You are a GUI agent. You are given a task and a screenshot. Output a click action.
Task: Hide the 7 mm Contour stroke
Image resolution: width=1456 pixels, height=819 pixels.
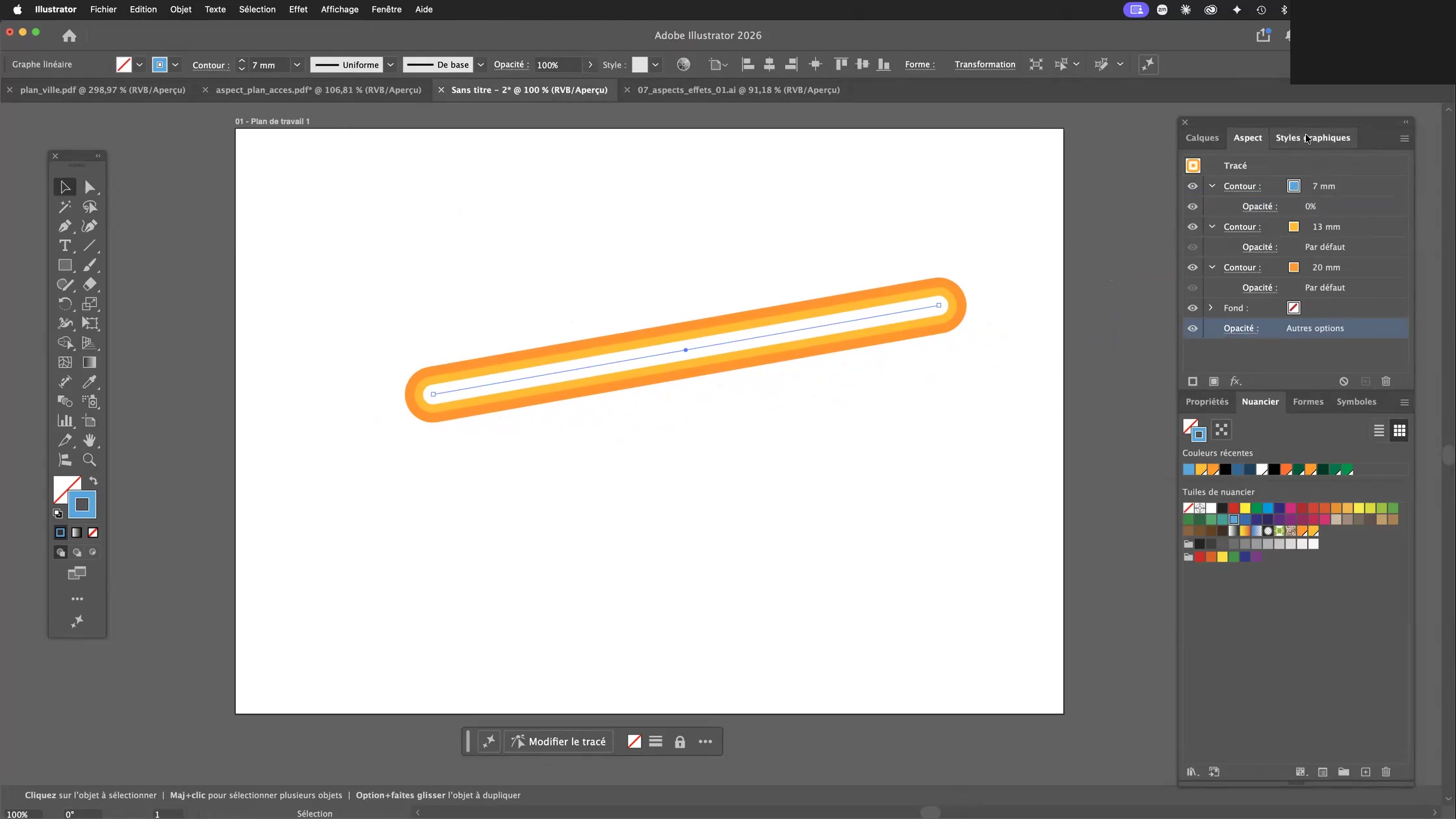click(x=1192, y=187)
